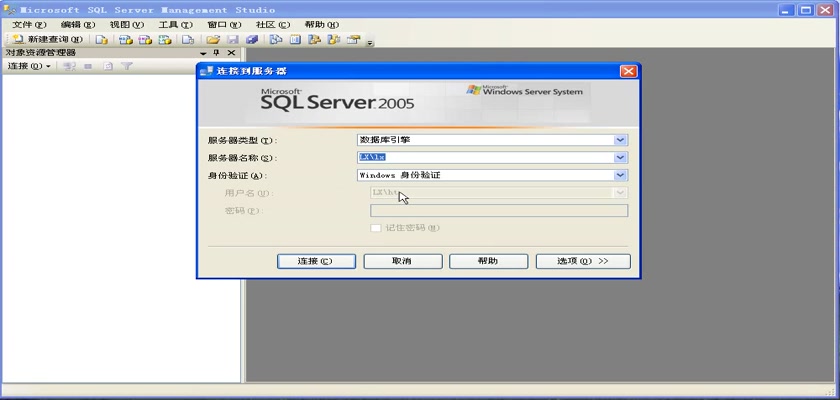Image resolution: width=840 pixels, height=400 pixels.
Task: Click the Template Explorer toolbar icon
Action: point(334,40)
